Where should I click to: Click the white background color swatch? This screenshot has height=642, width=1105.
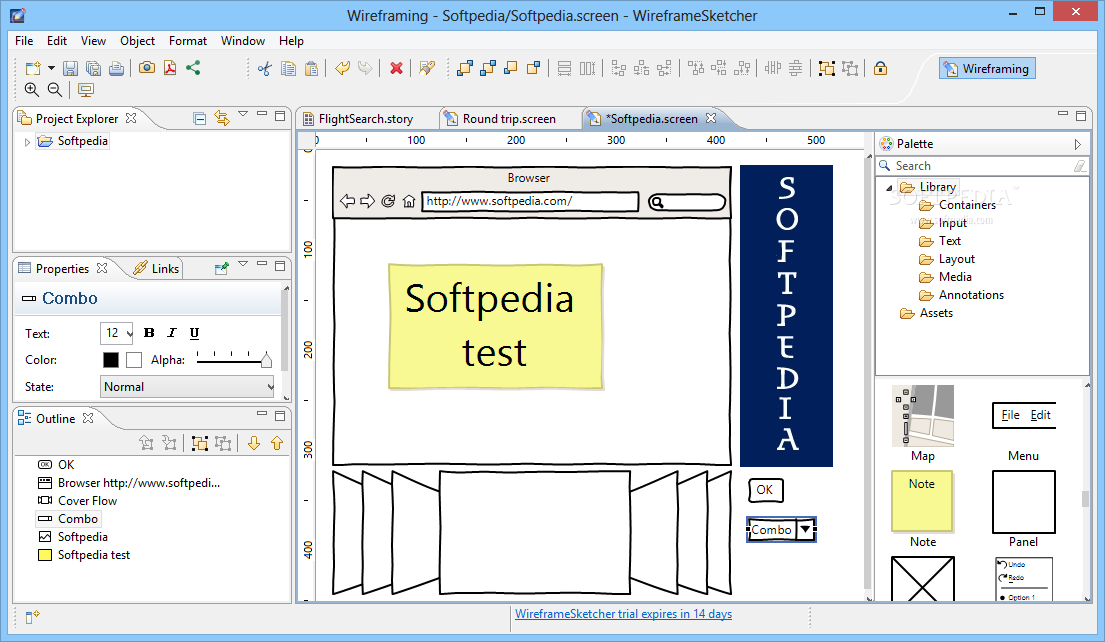[x=134, y=359]
